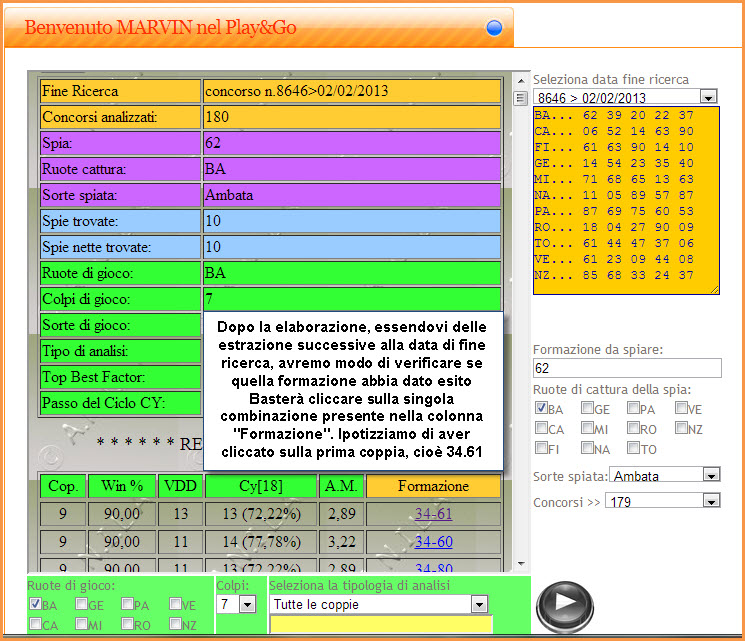This screenshot has height=641, width=745.
Task: Click the results scrollbar up arrow
Action: [521, 81]
